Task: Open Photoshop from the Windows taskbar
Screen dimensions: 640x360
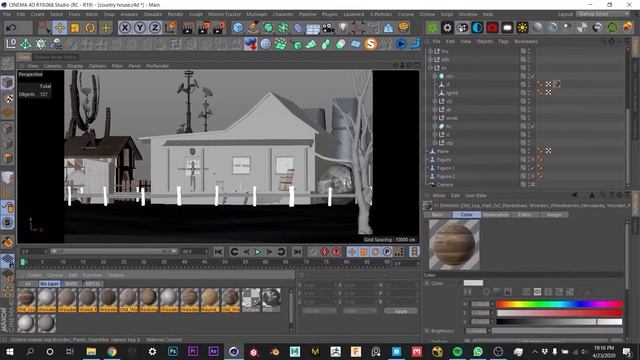Action: 173,351
